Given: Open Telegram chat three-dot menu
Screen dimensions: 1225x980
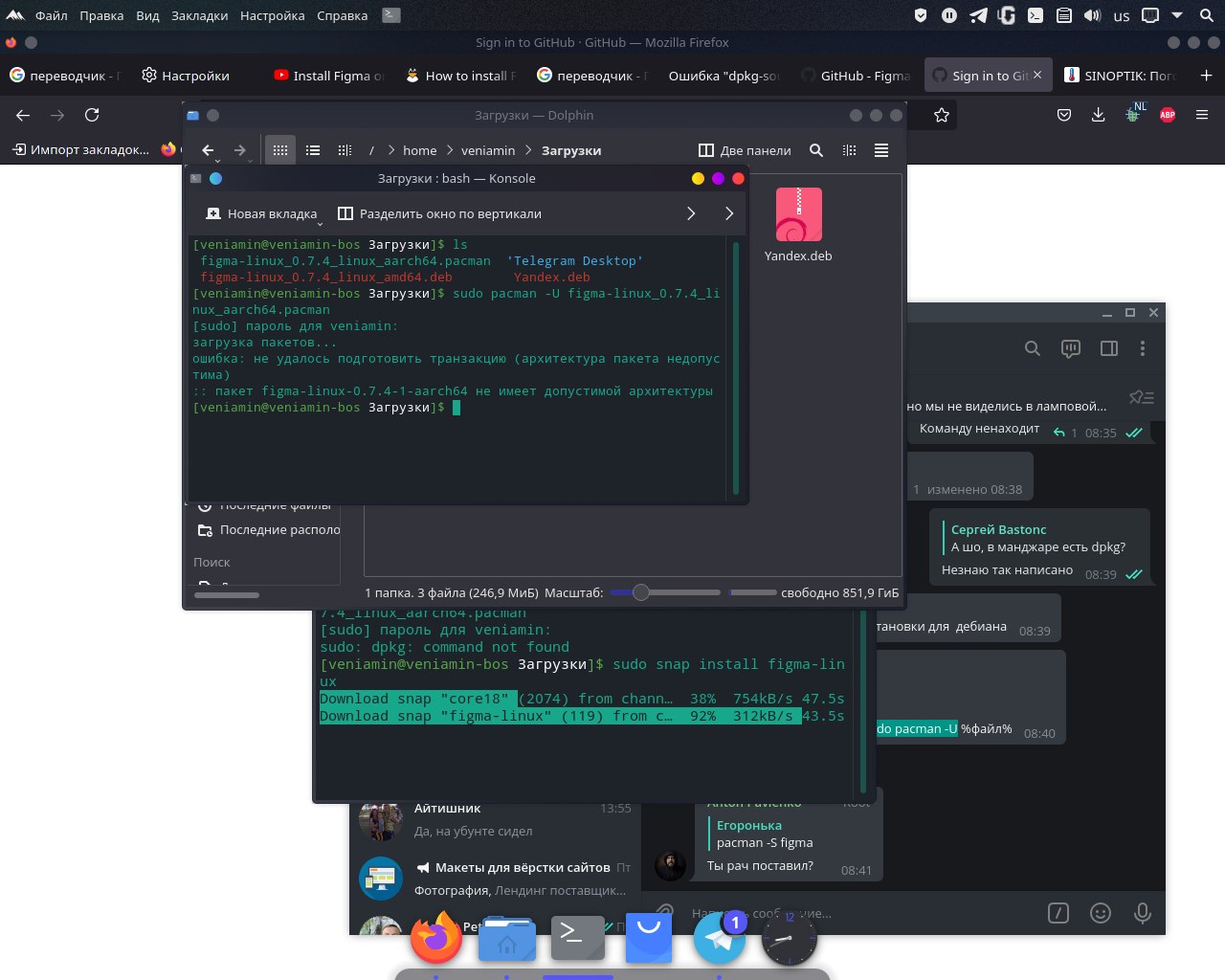Looking at the screenshot, I should click(x=1143, y=348).
